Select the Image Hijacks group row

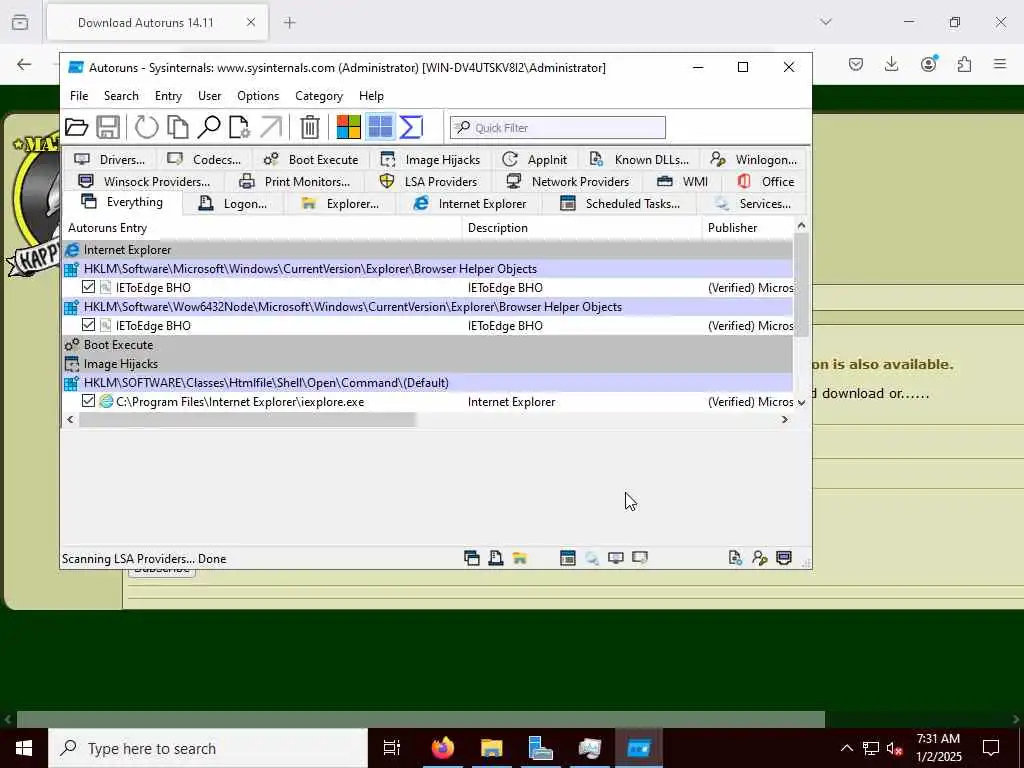[428, 364]
